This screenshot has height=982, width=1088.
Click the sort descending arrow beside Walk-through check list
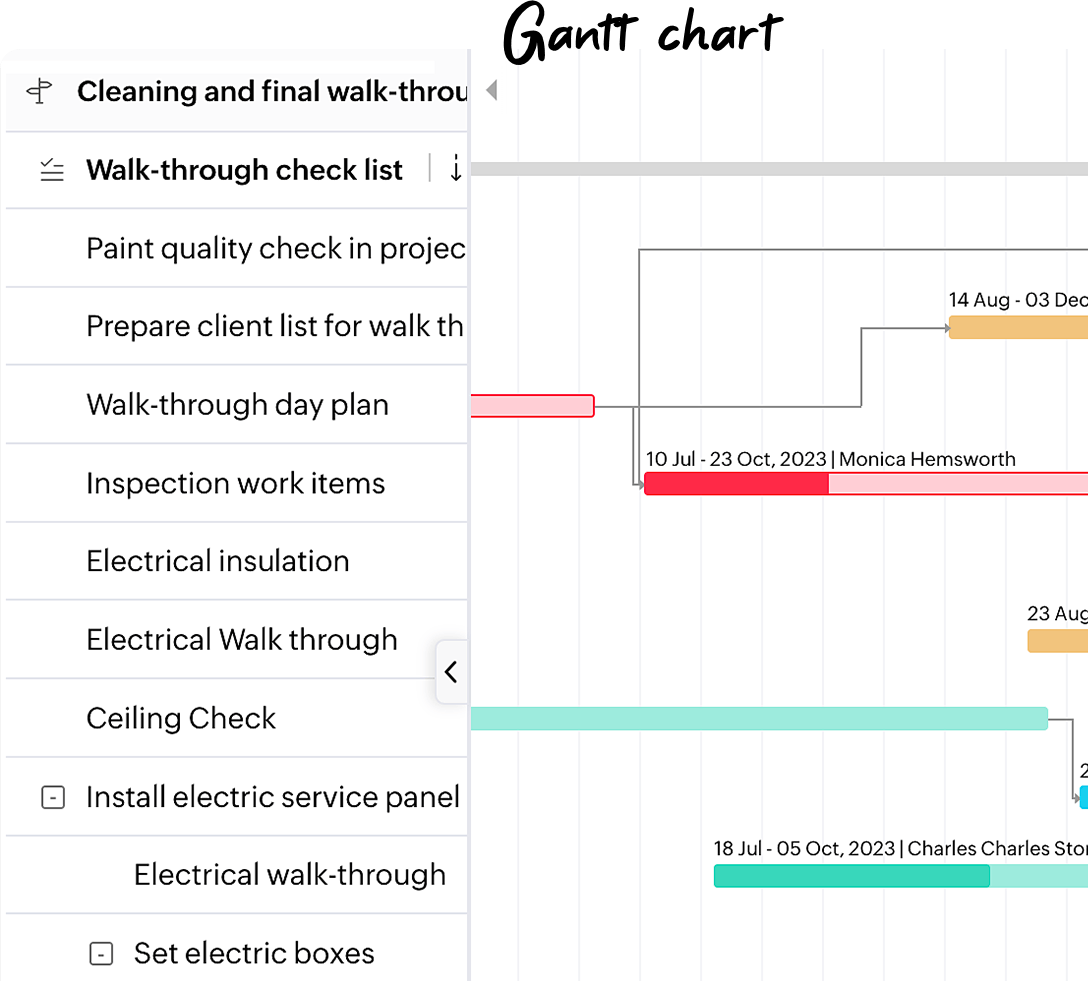tap(457, 169)
